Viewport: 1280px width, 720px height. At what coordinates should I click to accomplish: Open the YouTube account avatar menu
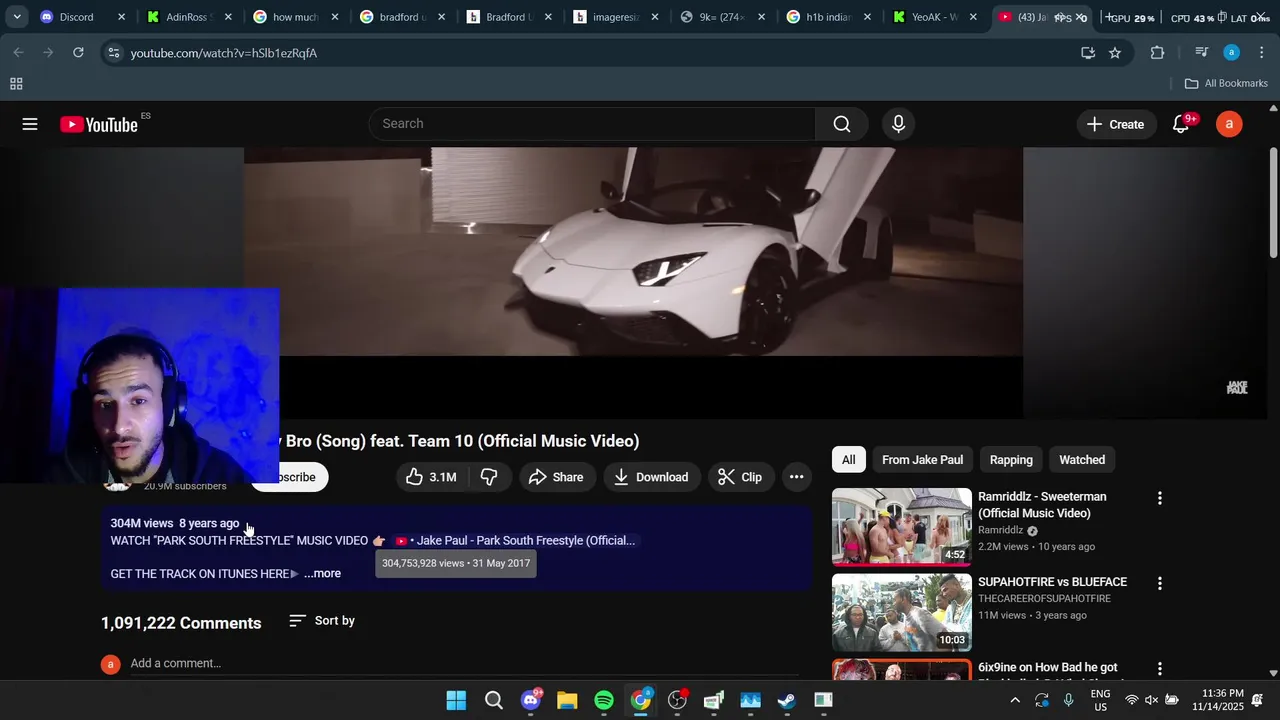pyautogui.click(x=1229, y=124)
